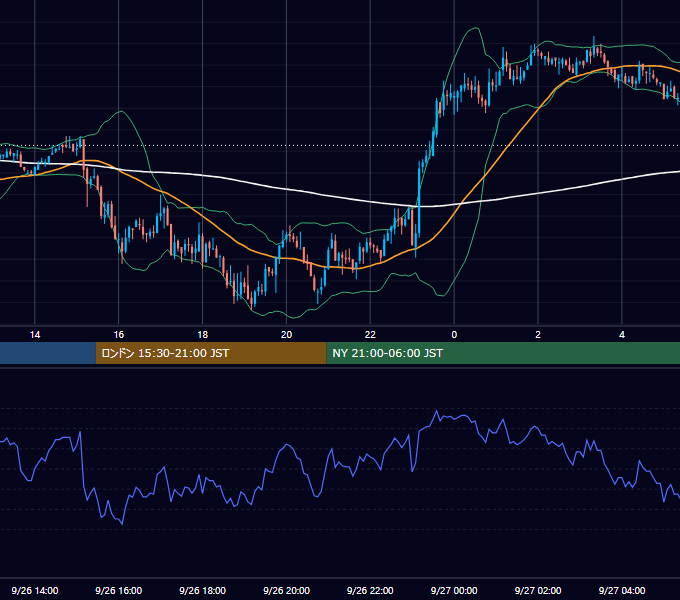
Task: Click the 9/26 16:00 time label
Action: click(118, 590)
